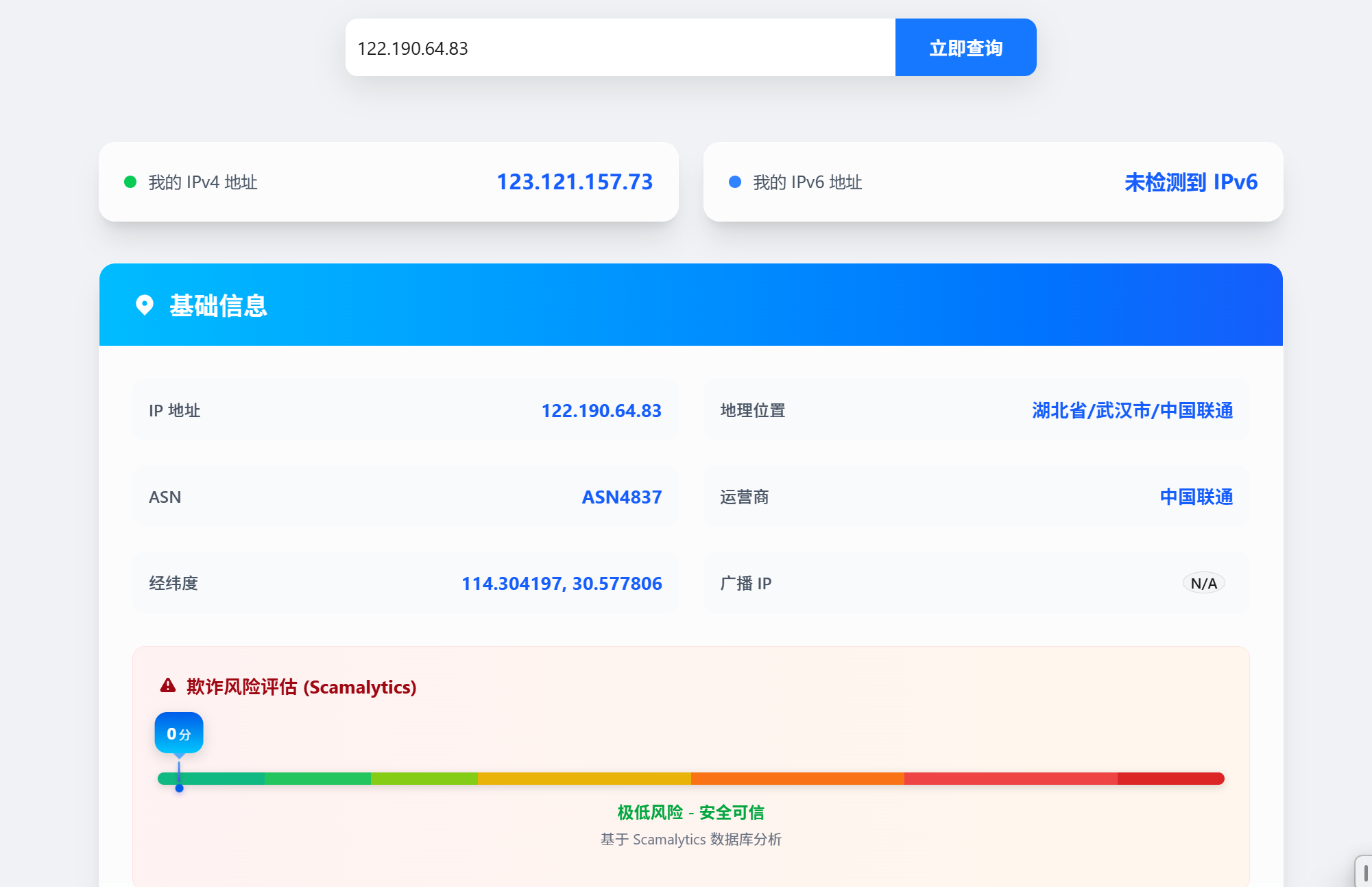Click my IPv4 address 123.121.157.73
Image resolution: width=1372 pixels, height=887 pixels.
click(x=574, y=182)
